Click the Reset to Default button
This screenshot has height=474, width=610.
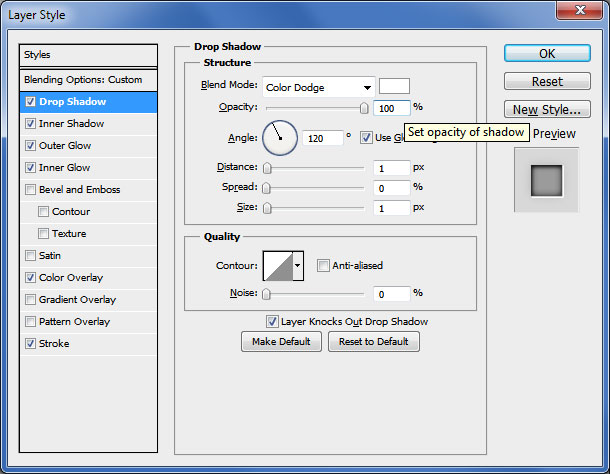tap(374, 342)
